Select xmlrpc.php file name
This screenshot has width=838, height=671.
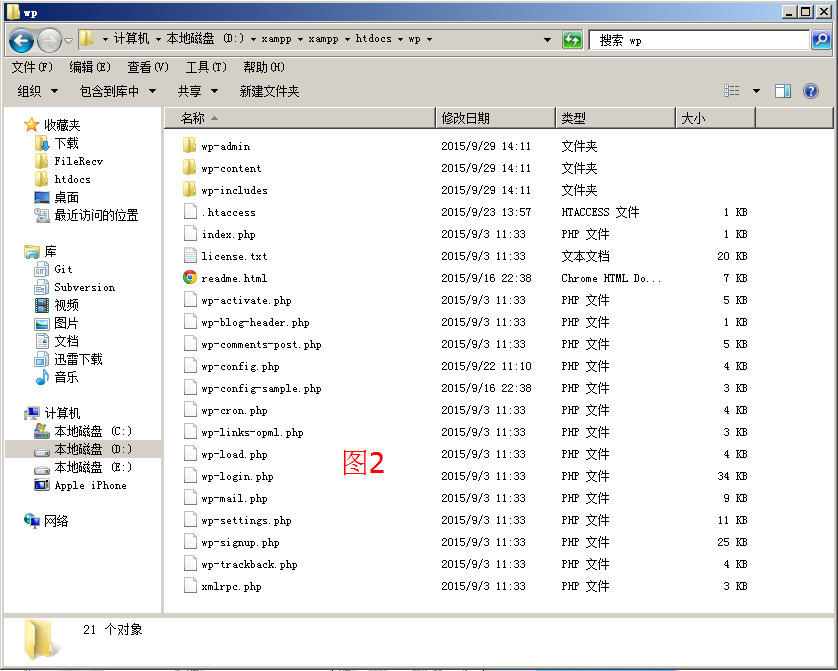click(231, 587)
